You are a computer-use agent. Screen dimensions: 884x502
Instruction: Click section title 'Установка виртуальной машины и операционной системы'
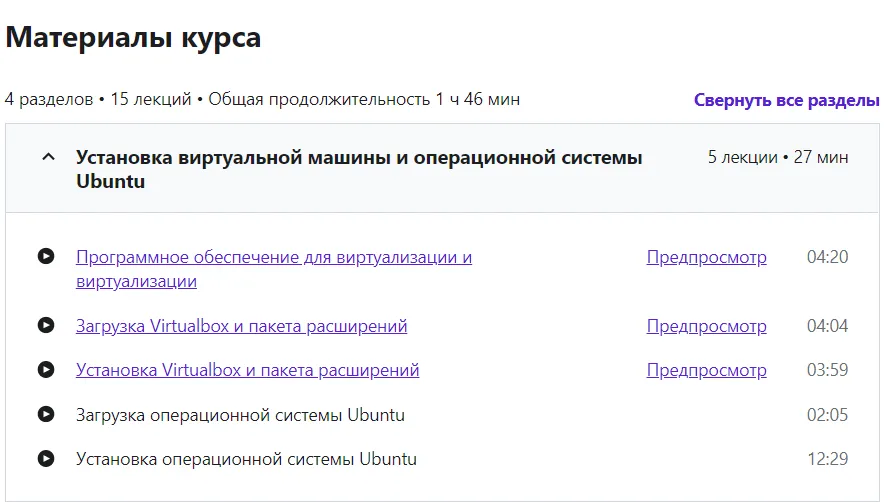pos(359,158)
